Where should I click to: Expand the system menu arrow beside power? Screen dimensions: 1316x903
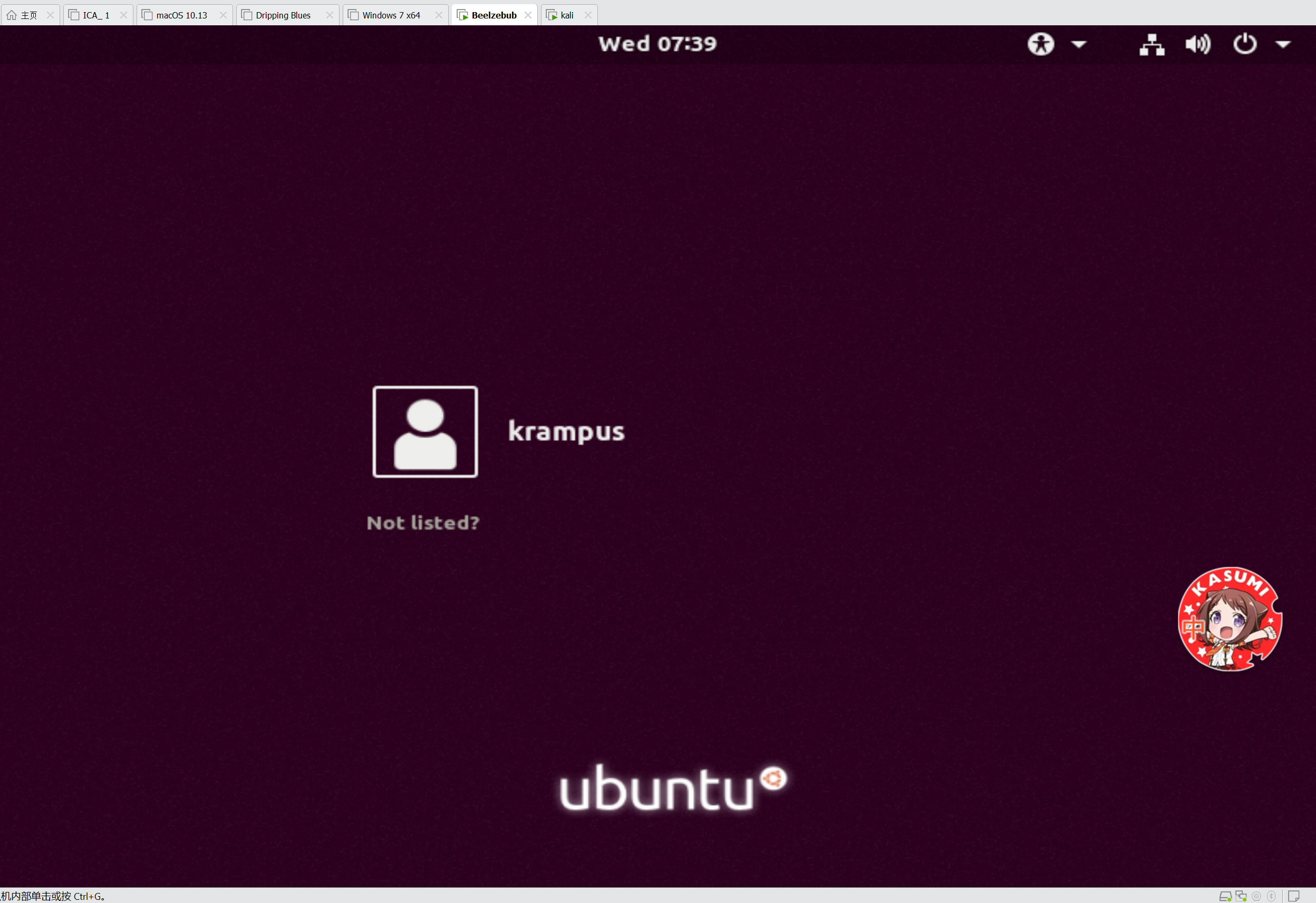(x=1283, y=44)
